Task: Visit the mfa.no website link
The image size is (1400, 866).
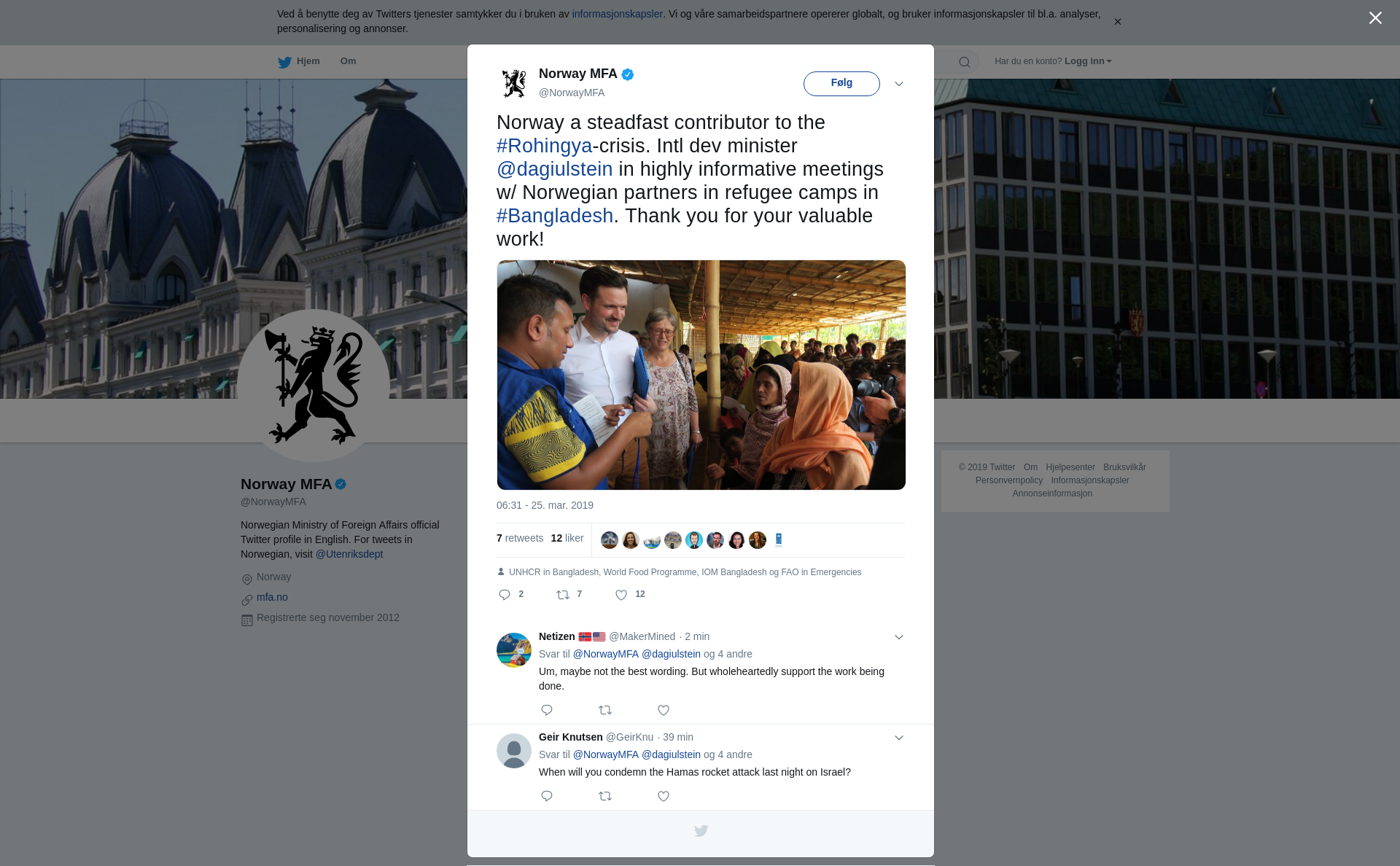Action: [272, 597]
